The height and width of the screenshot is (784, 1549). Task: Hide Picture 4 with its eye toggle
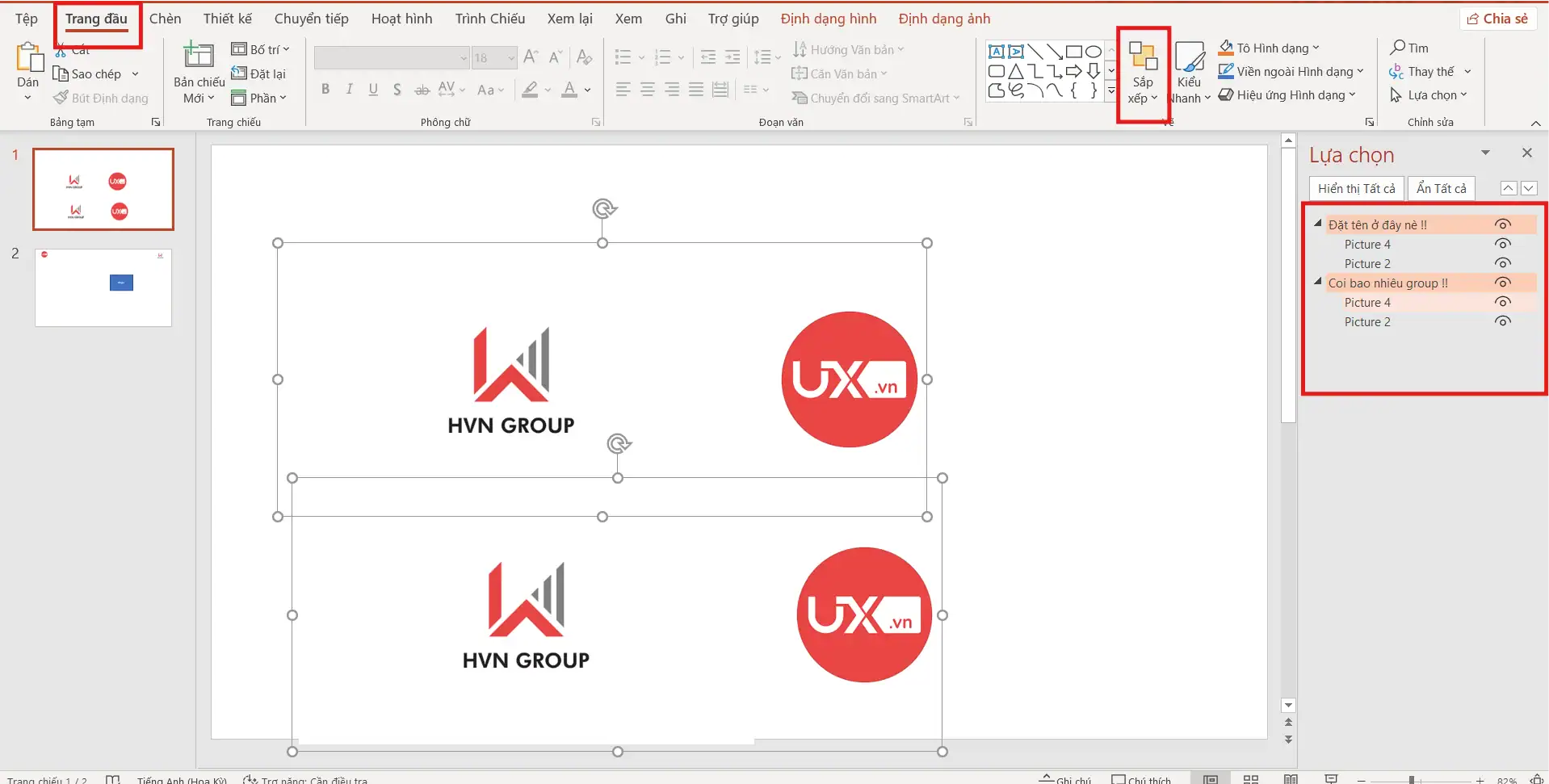[1504, 244]
